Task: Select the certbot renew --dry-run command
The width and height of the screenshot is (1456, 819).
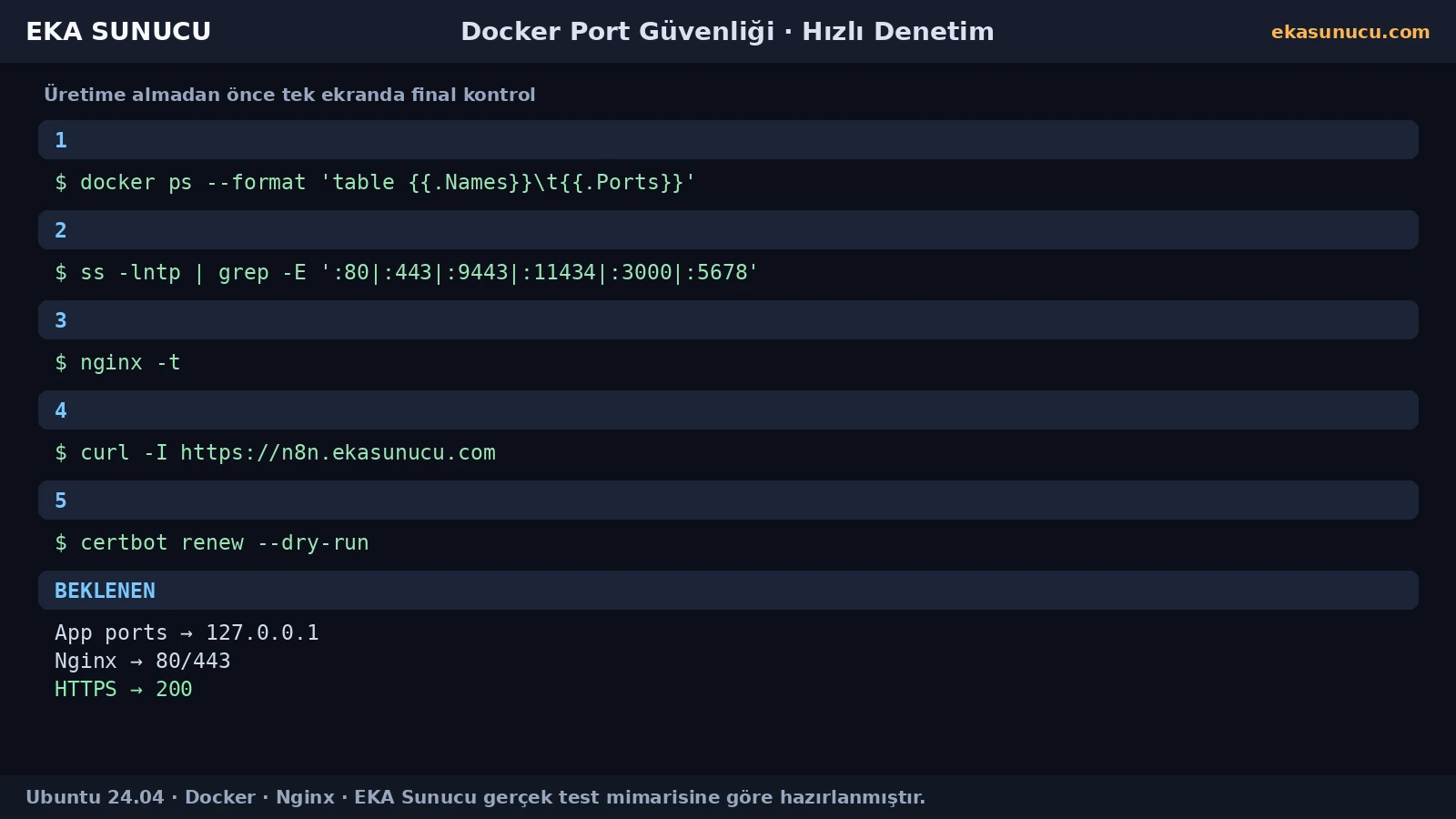Action: (x=212, y=542)
